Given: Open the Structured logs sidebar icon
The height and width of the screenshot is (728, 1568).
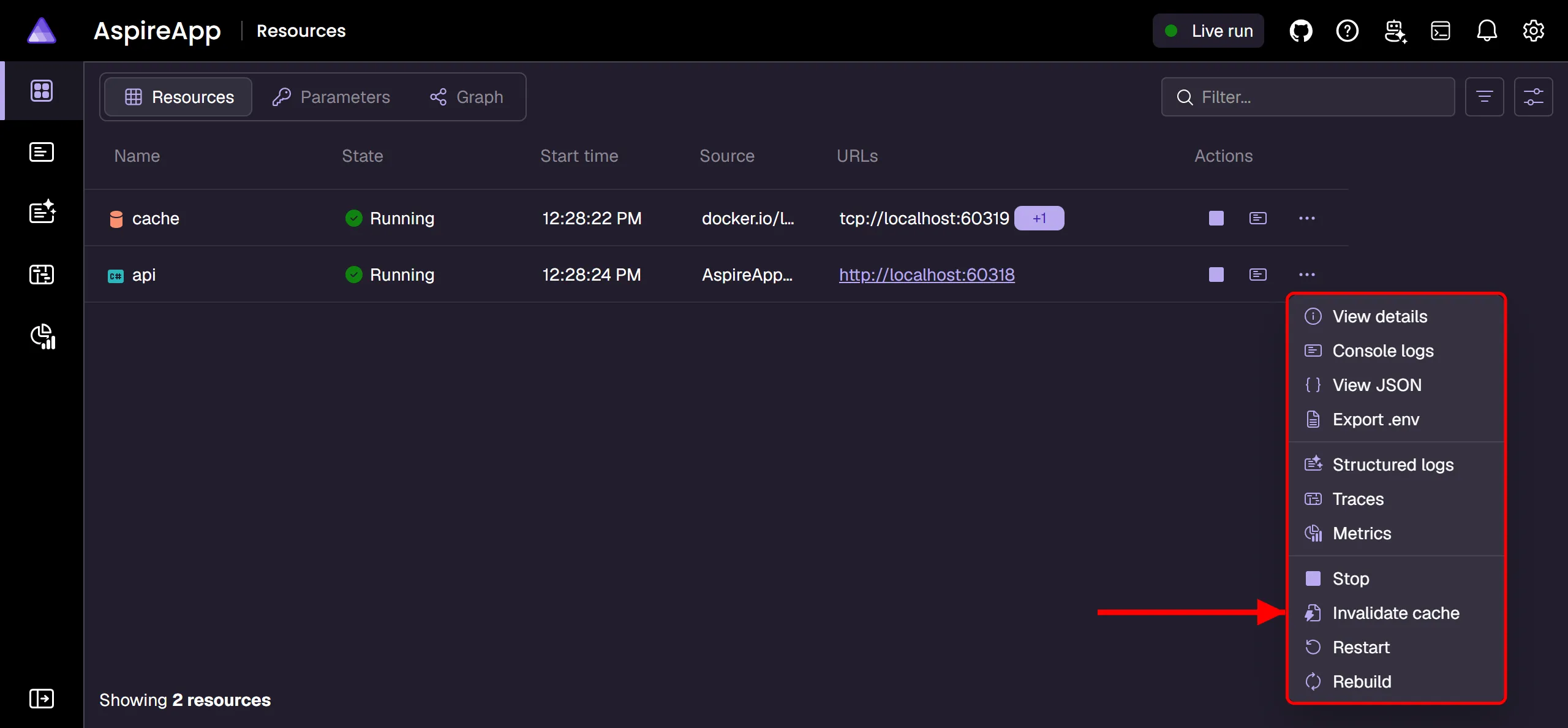Looking at the screenshot, I should coord(42,211).
